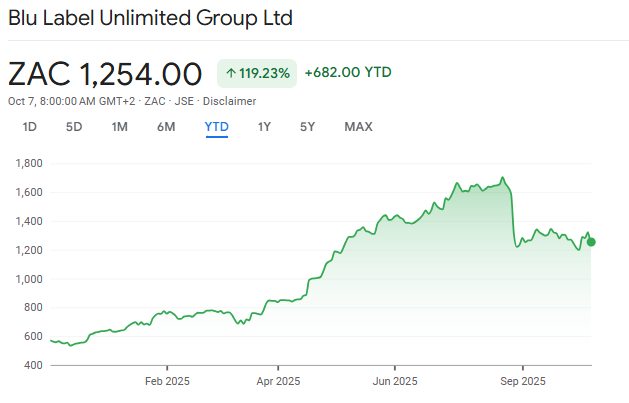Click the Feb 2025 axis label
This screenshot has height=403, width=629.
tap(167, 381)
